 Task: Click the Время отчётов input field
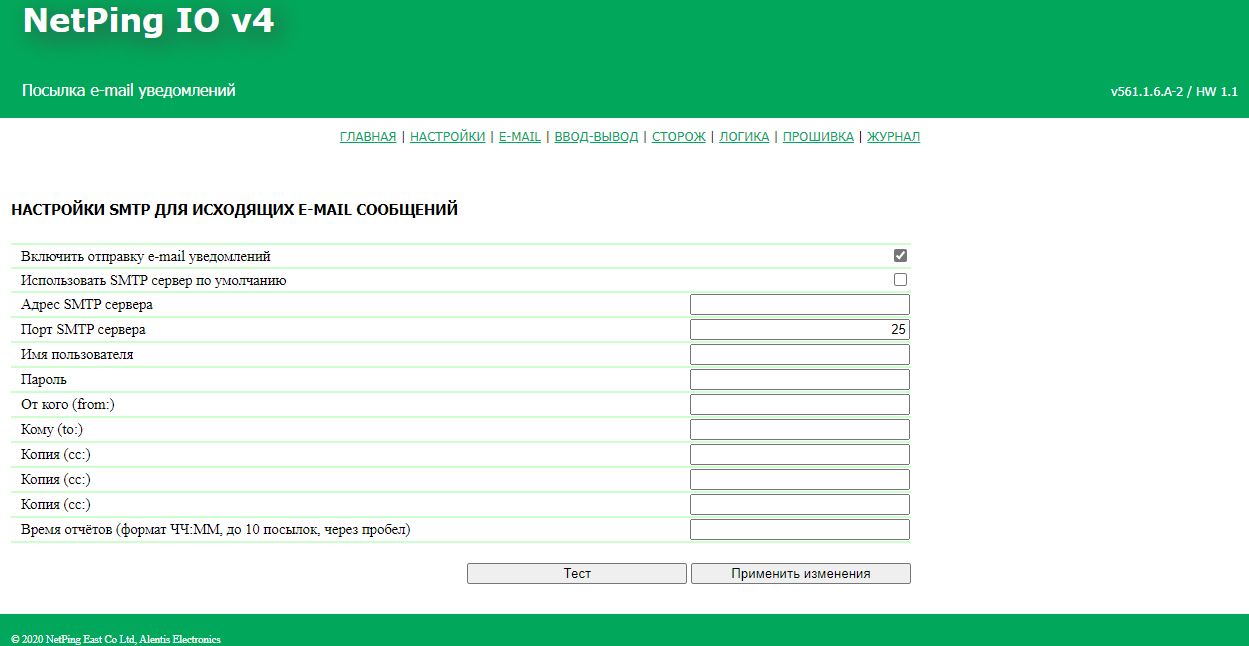point(799,530)
